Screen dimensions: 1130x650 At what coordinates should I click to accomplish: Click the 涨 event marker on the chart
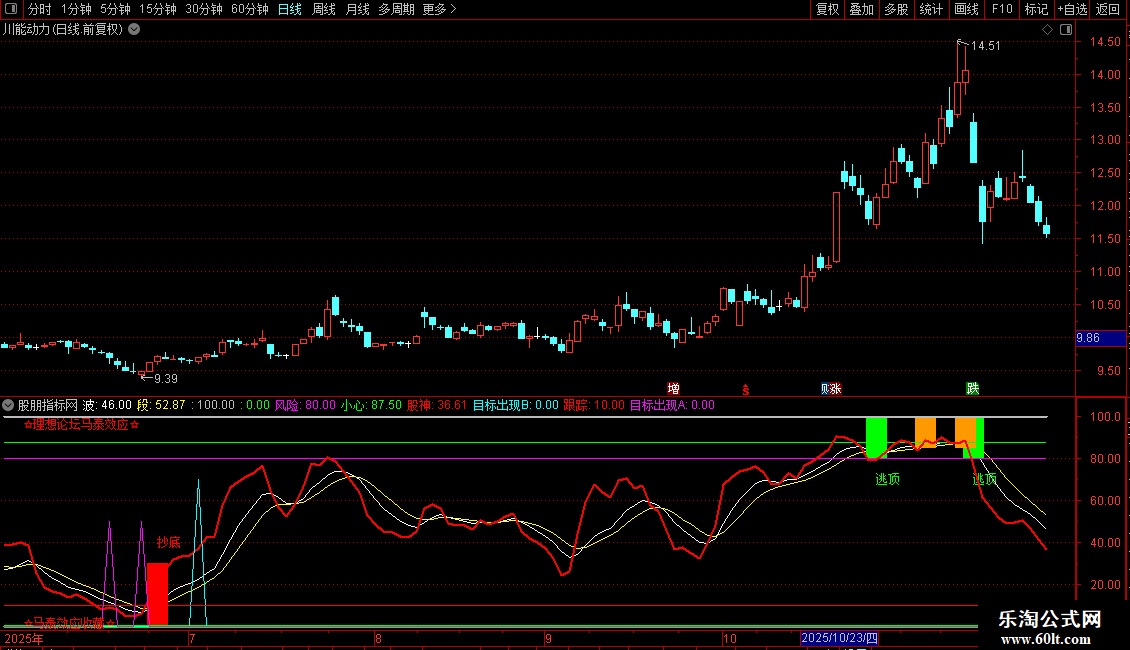pyautogui.click(x=834, y=388)
